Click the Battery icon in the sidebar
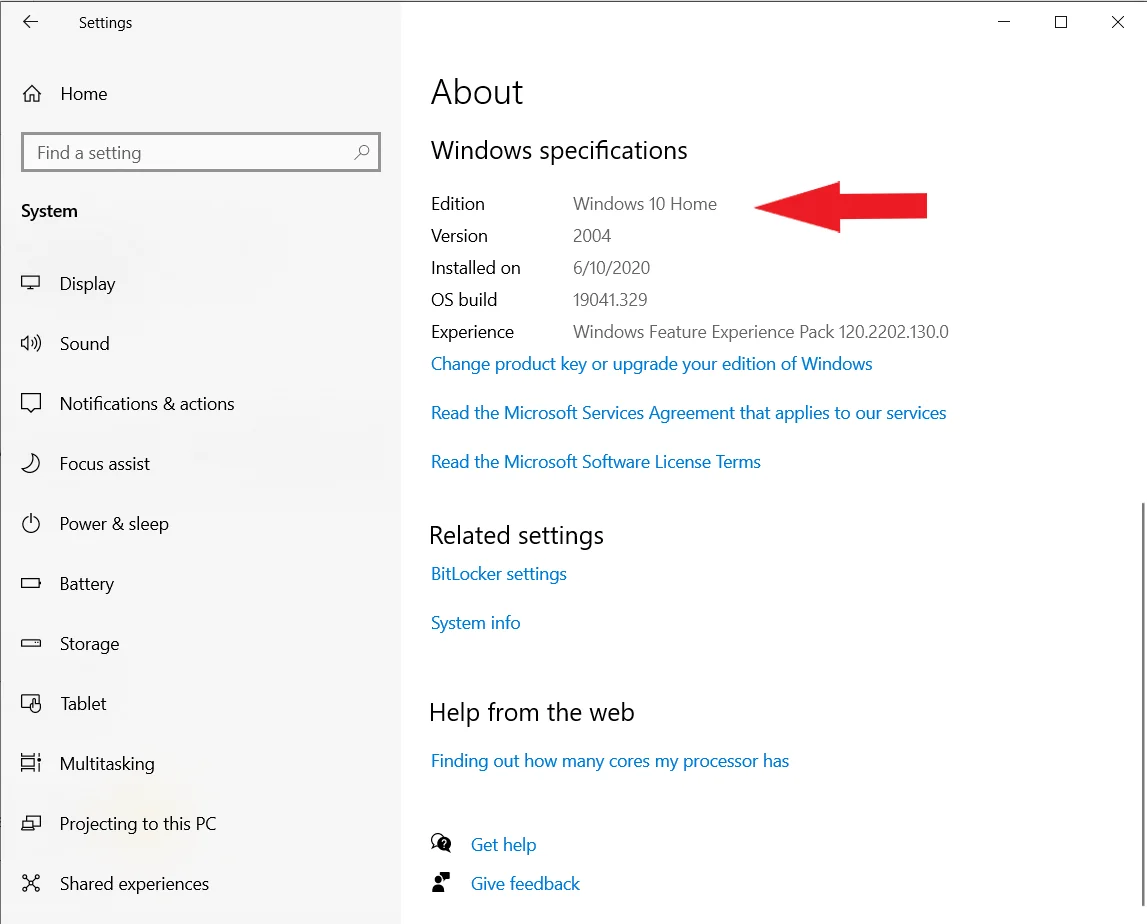The image size is (1147, 924). (x=31, y=583)
